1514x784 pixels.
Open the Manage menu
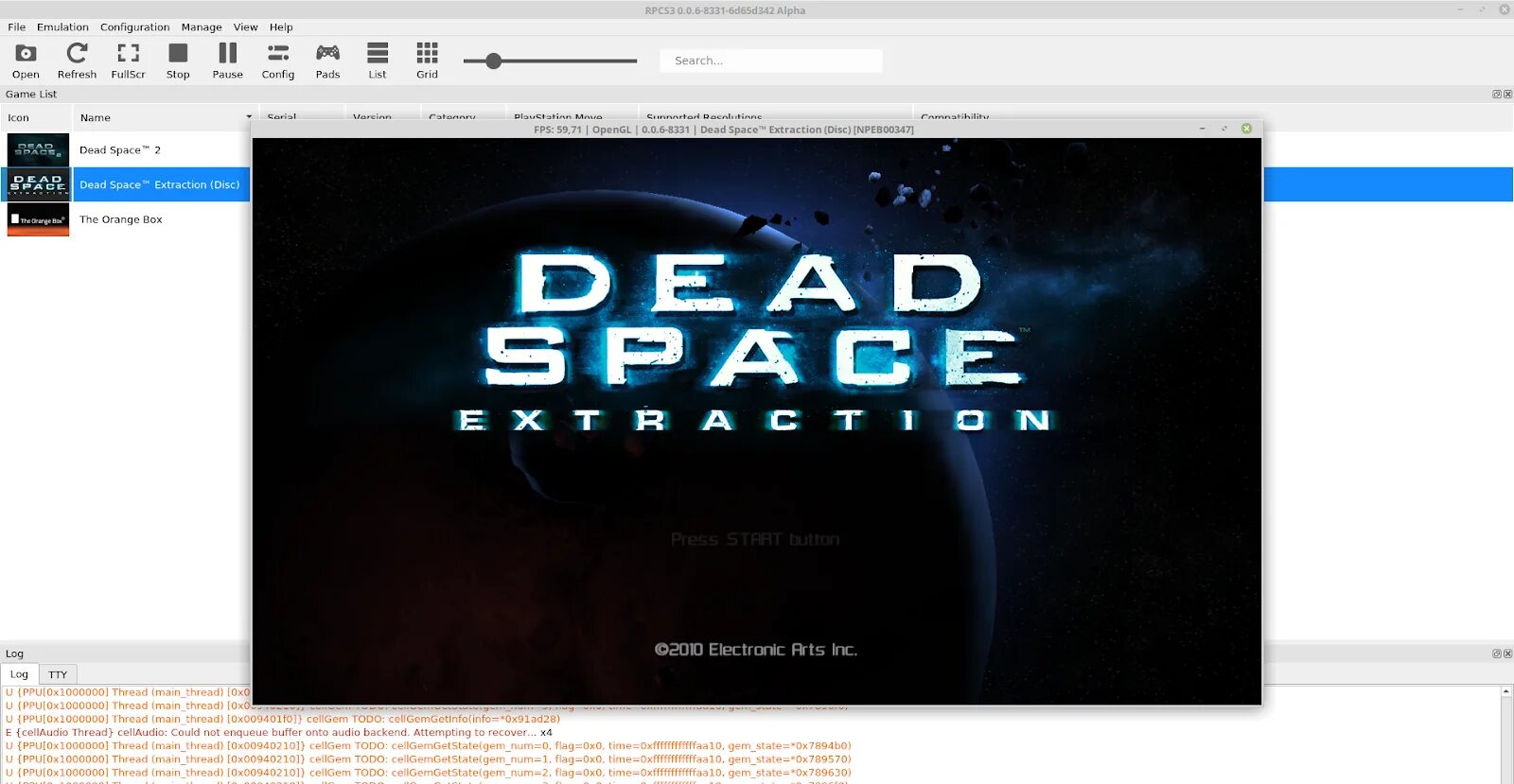[x=202, y=27]
